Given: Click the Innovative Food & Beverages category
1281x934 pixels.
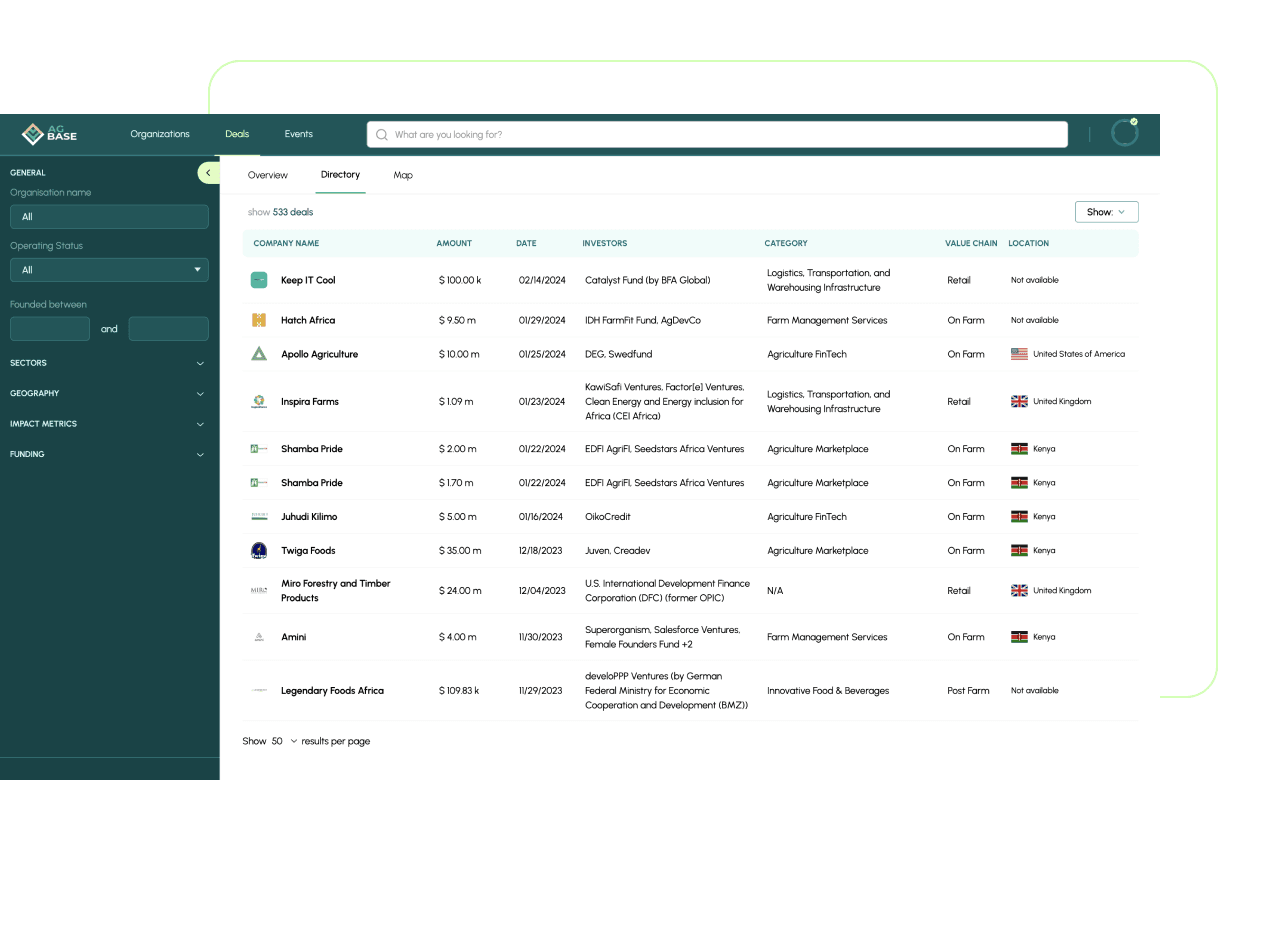Looking at the screenshot, I should [x=828, y=691].
